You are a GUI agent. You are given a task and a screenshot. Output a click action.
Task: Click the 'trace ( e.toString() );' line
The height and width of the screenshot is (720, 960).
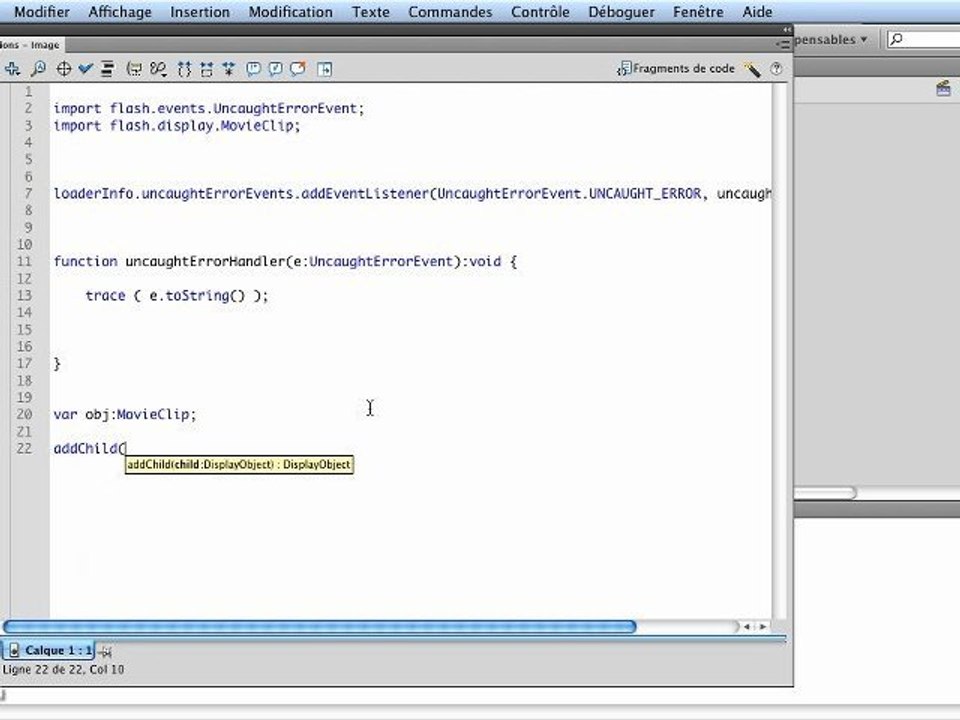click(x=177, y=296)
